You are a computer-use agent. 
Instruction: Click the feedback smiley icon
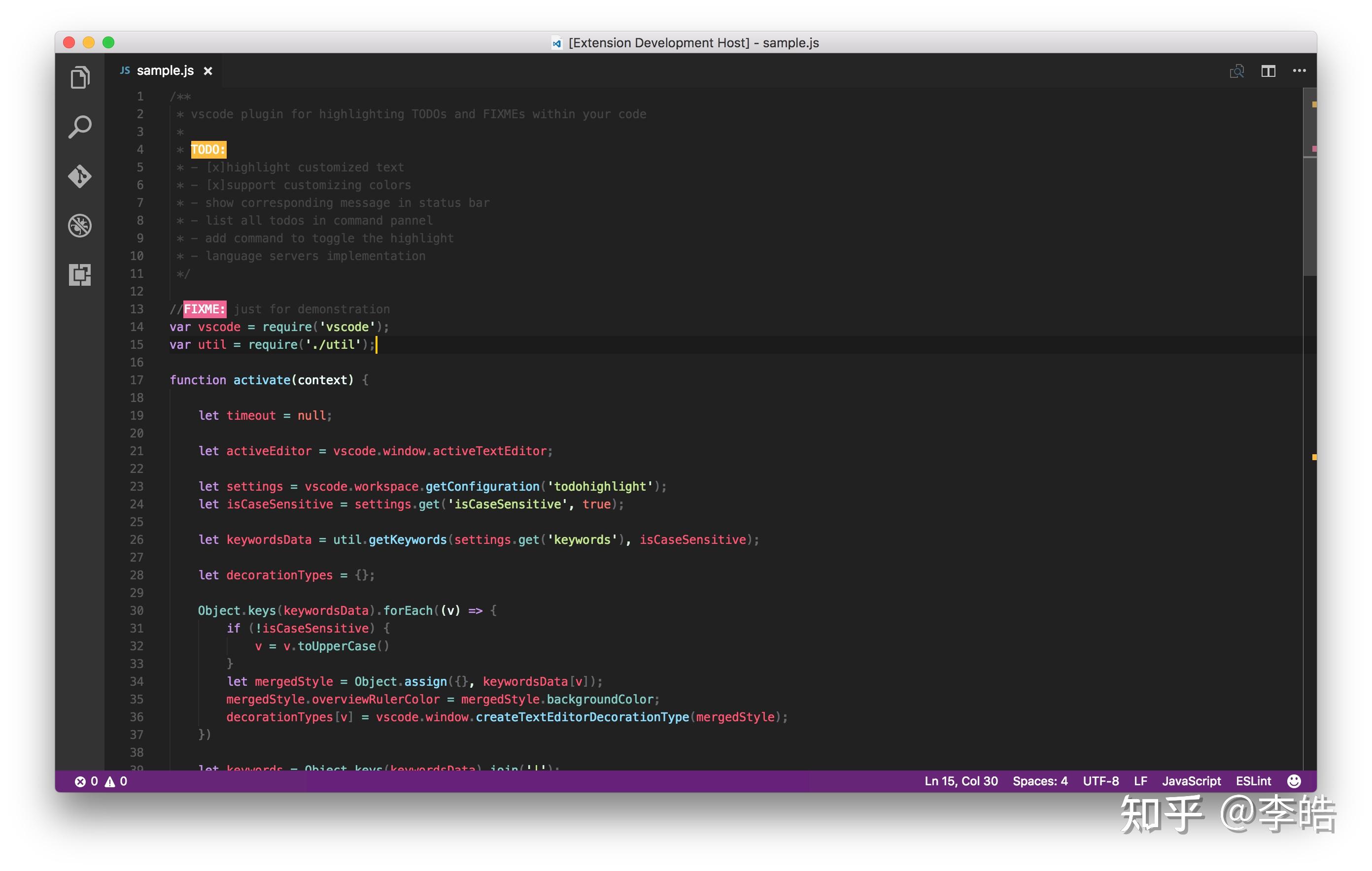point(1294,781)
